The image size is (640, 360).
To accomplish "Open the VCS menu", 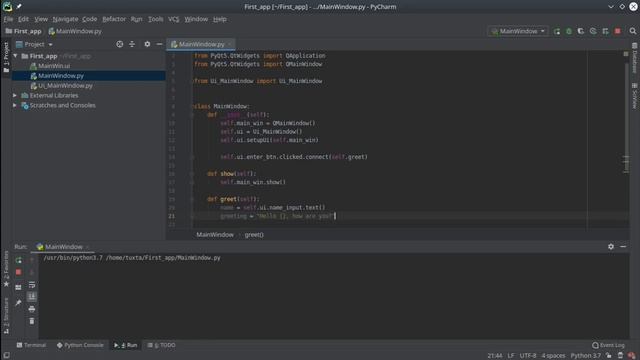I will coord(173,19).
